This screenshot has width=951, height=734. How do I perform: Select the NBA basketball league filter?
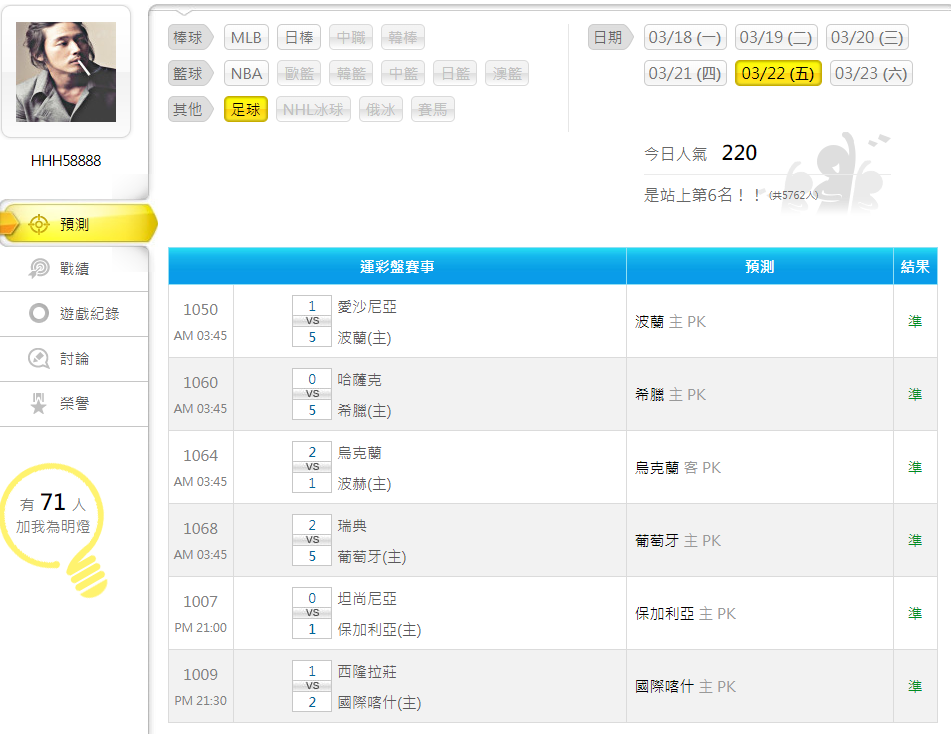coord(245,73)
